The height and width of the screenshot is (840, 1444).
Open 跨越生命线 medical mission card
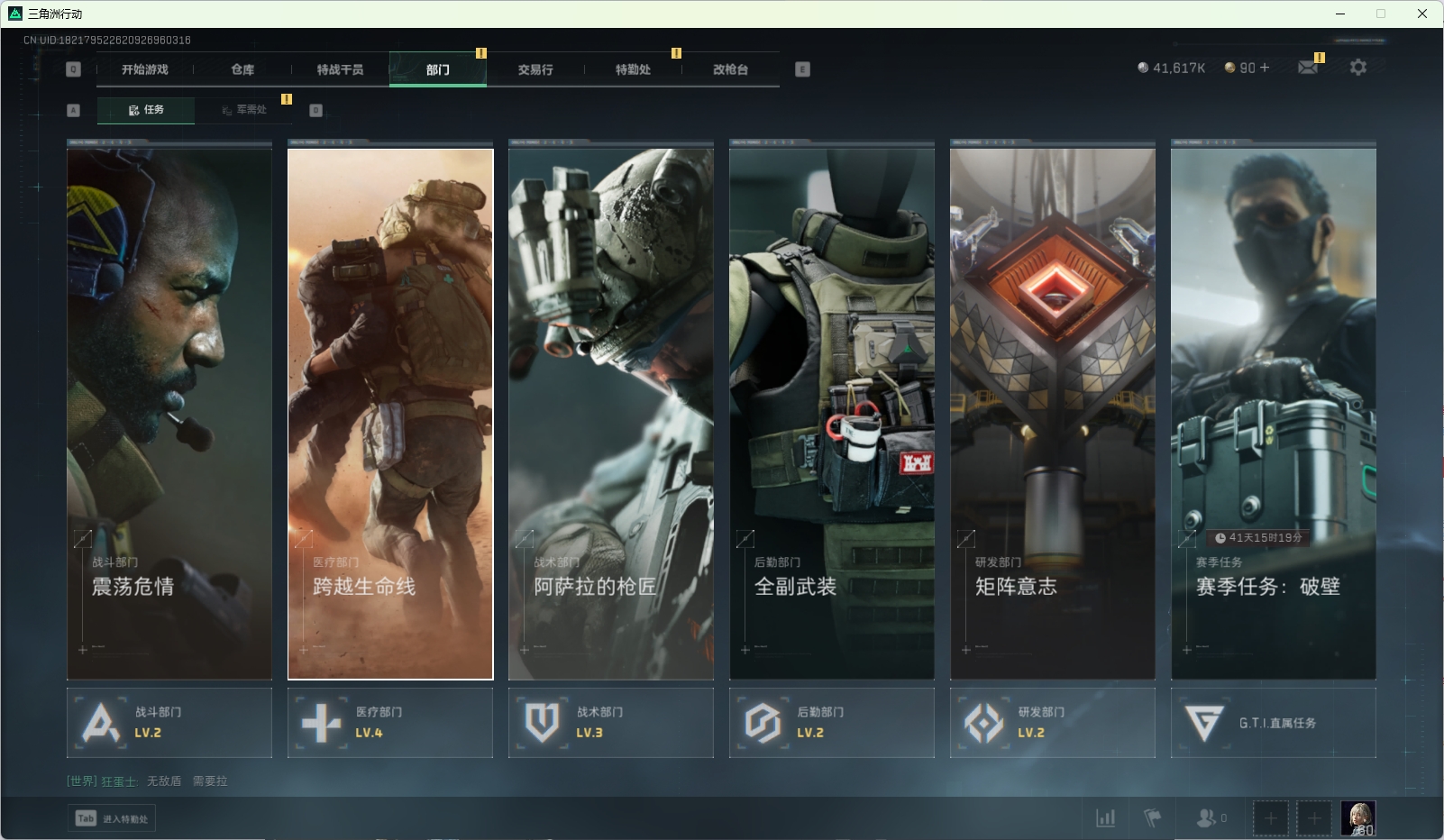point(390,414)
